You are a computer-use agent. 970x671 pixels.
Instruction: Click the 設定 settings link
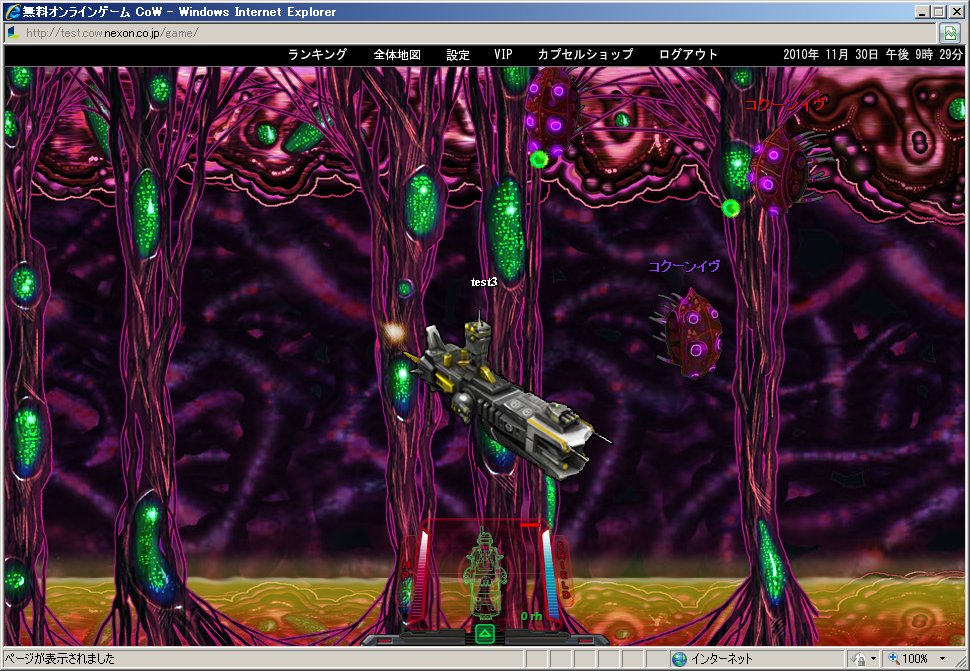(x=458, y=55)
